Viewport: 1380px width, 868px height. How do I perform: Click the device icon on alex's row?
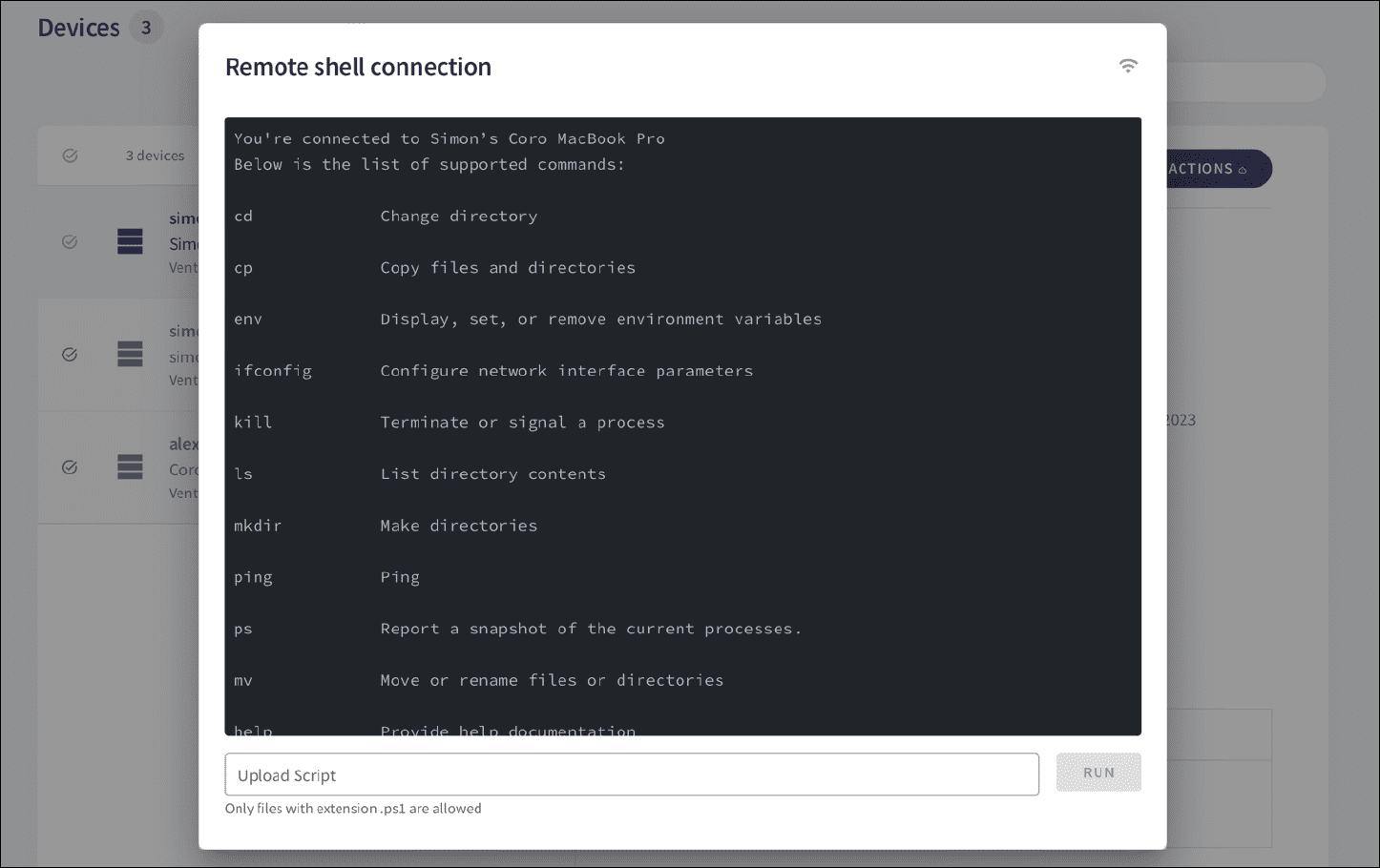pos(130,467)
